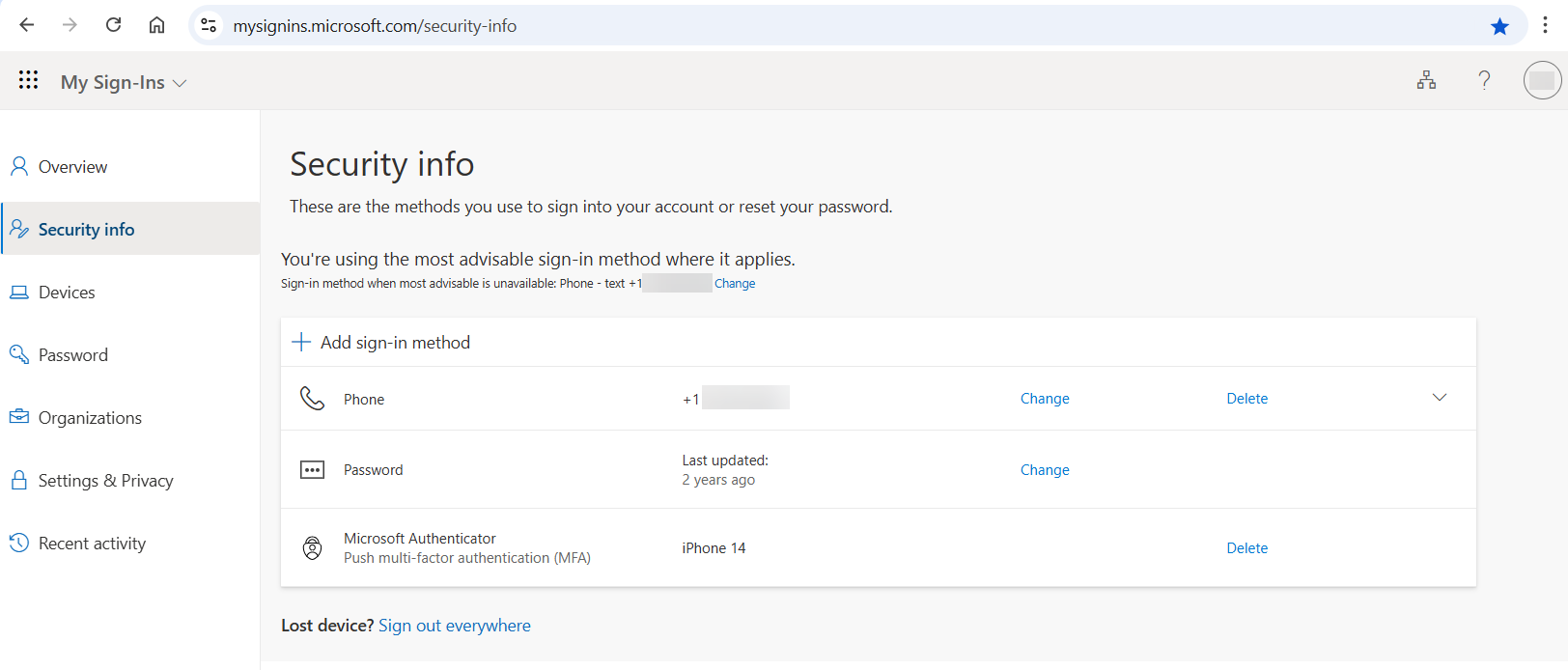This screenshot has width=1568, height=670.
Task: Open the organization chart icon in header
Action: tap(1426, 80)
